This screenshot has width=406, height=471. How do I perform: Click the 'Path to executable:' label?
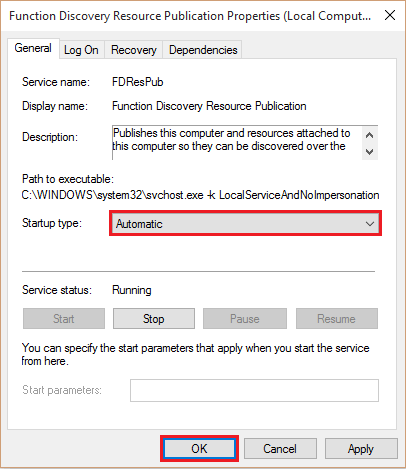pos(68,179)
